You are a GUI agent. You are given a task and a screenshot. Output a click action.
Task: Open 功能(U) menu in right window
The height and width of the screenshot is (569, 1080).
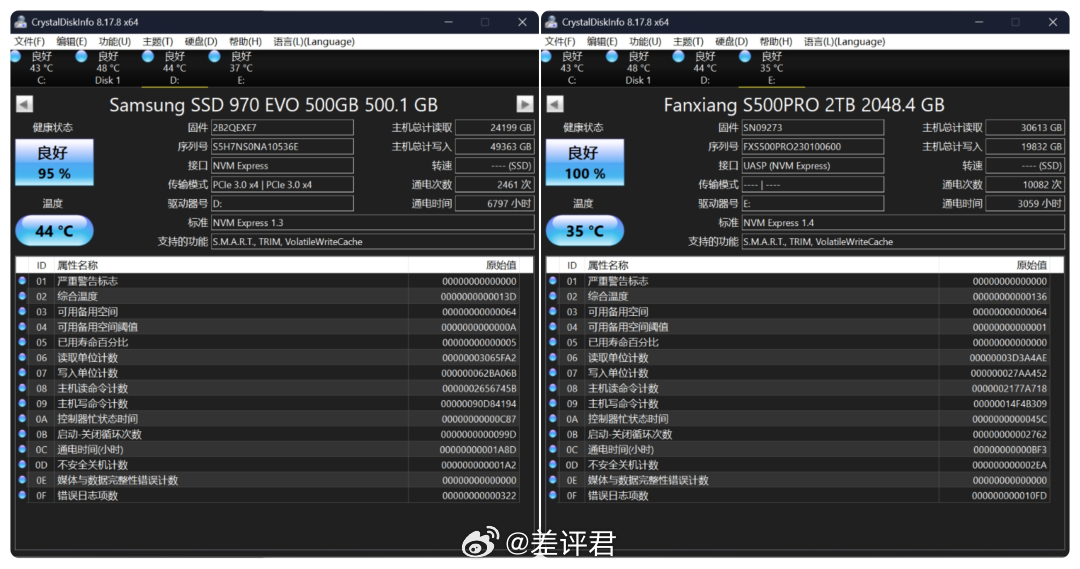(x=645, y=41)
